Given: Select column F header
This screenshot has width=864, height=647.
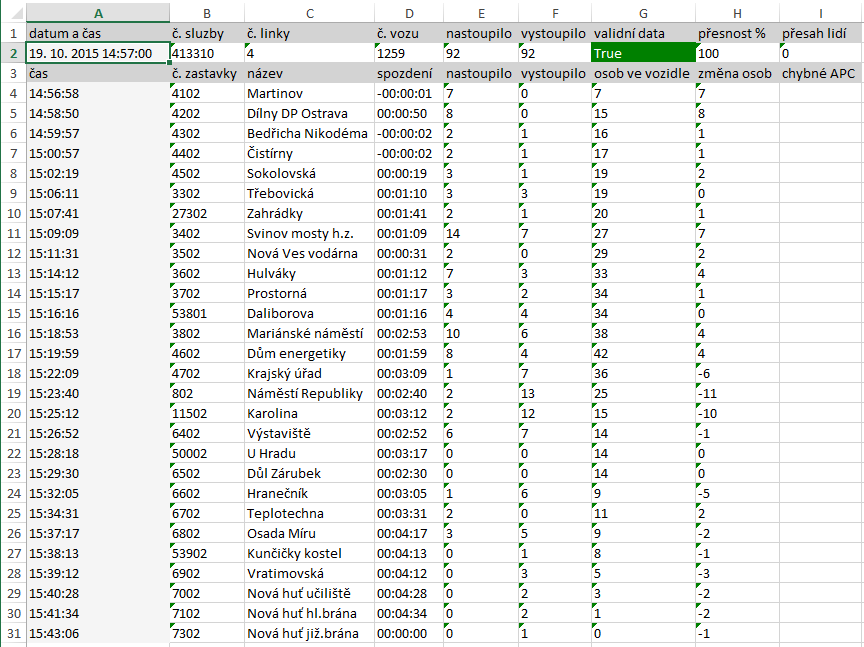Looking at the screenshot, I should coord(555,13).
